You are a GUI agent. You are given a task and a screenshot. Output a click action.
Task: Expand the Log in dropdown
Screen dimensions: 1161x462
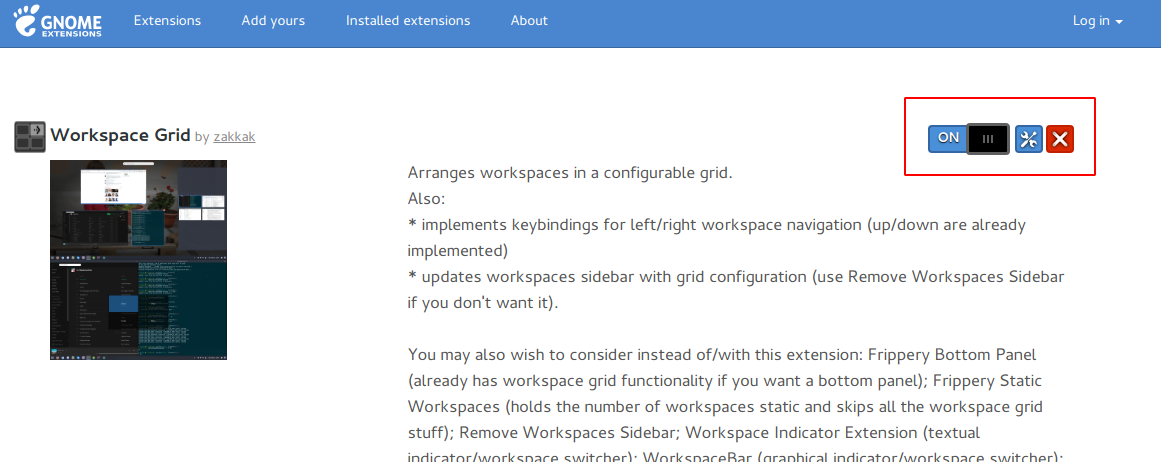point(1097,21)
